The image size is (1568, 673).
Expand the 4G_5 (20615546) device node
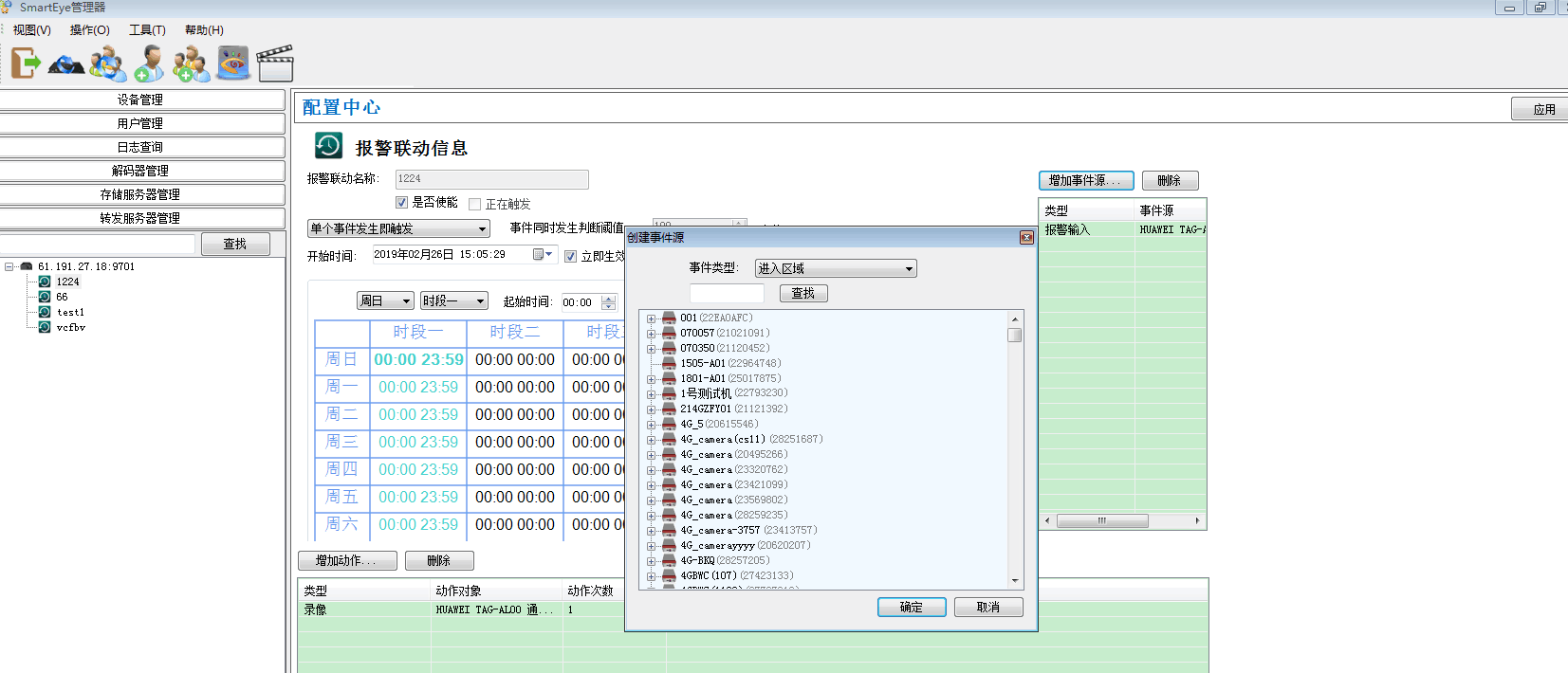click(651, 425)
